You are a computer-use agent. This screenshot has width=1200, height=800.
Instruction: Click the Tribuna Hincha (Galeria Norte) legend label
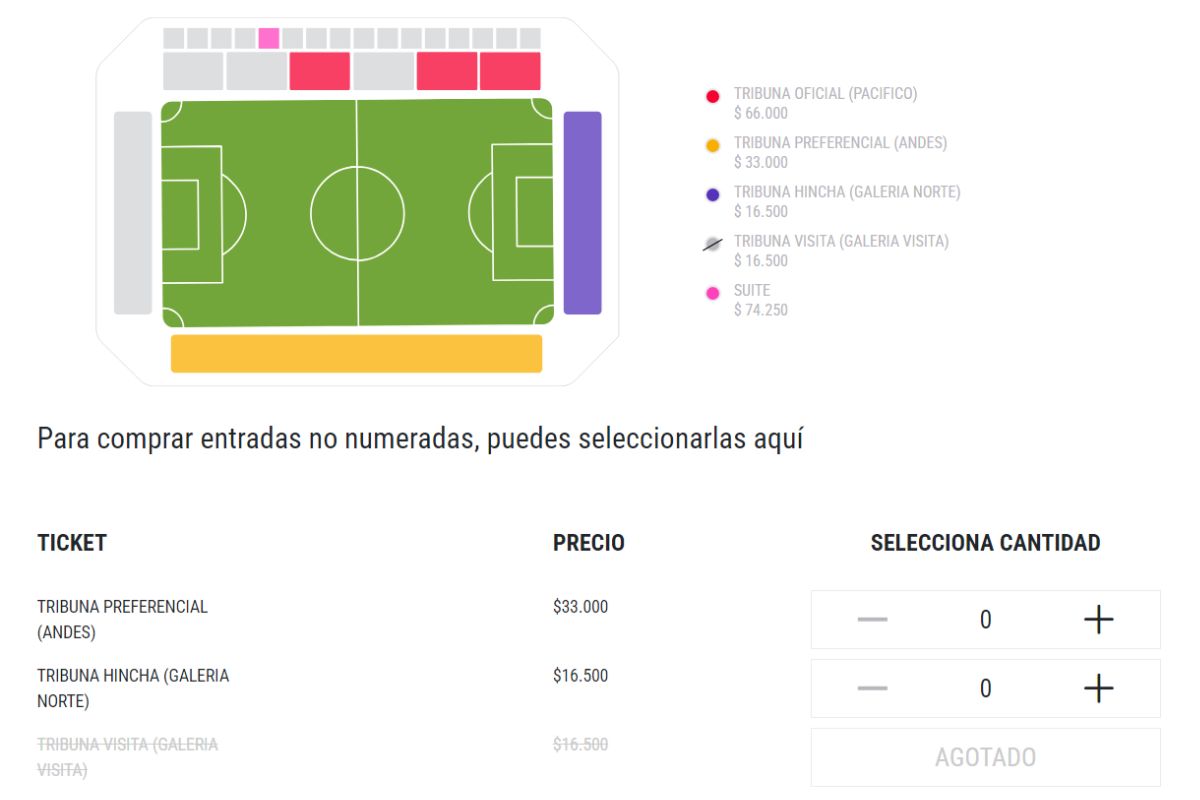(x=846, y=192)
